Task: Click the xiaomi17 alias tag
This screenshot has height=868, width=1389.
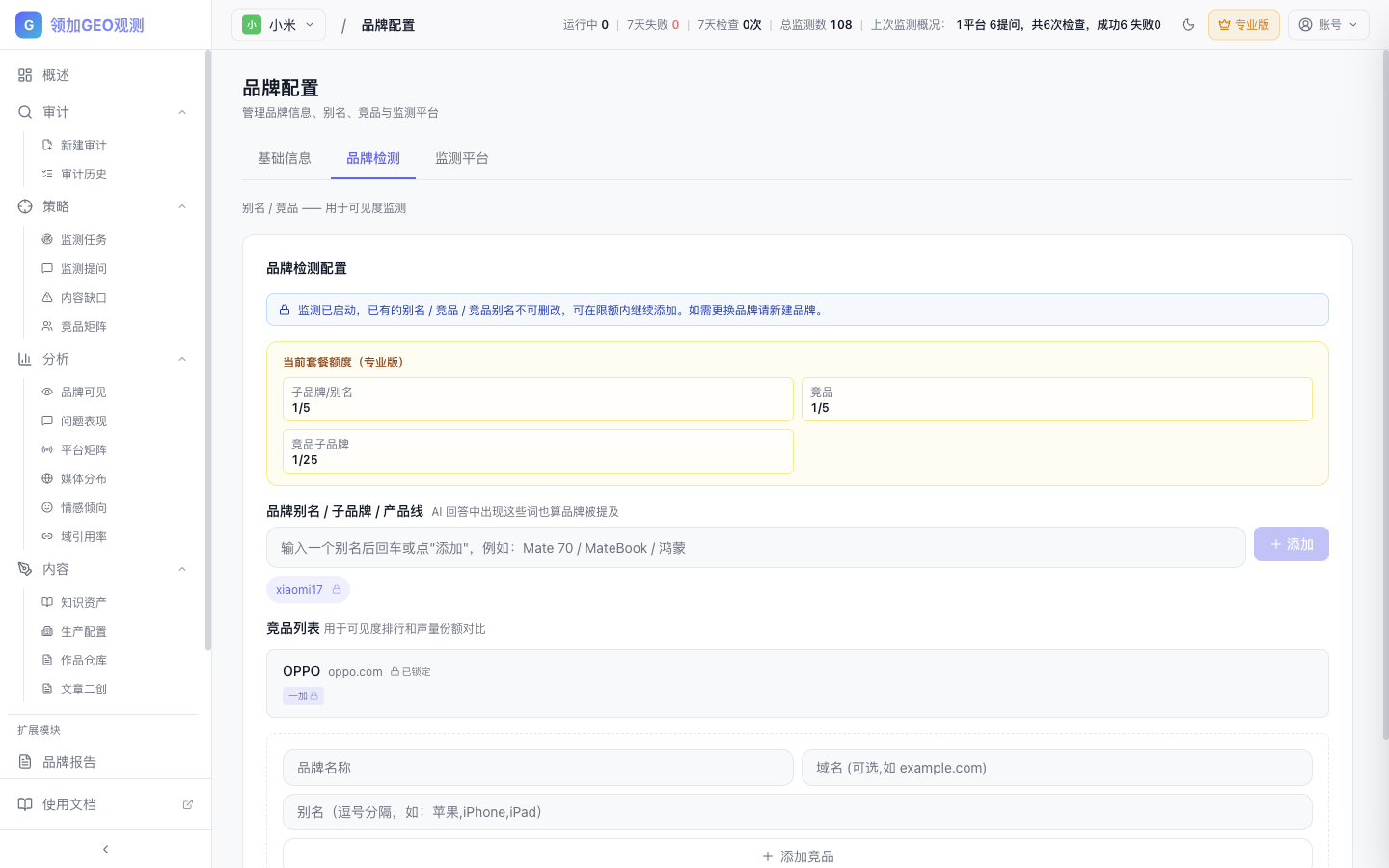Action: (x=308, y=589)
